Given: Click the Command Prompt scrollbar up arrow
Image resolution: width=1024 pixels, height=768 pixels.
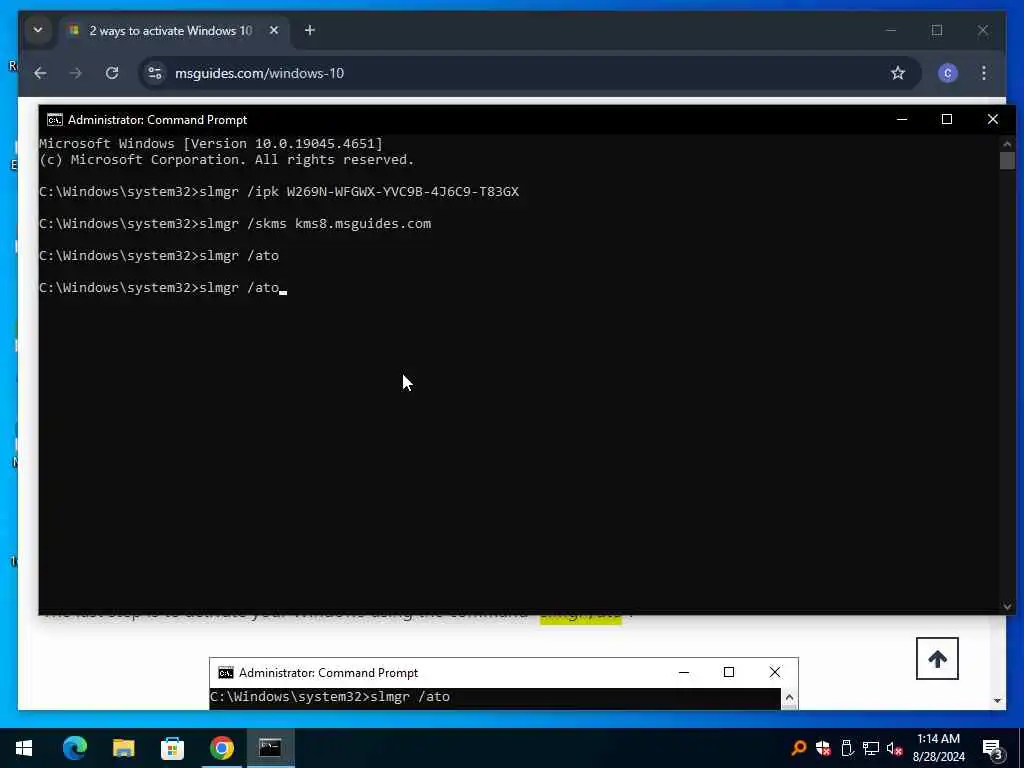Looking at the screenshot, I should [1007, 144].
